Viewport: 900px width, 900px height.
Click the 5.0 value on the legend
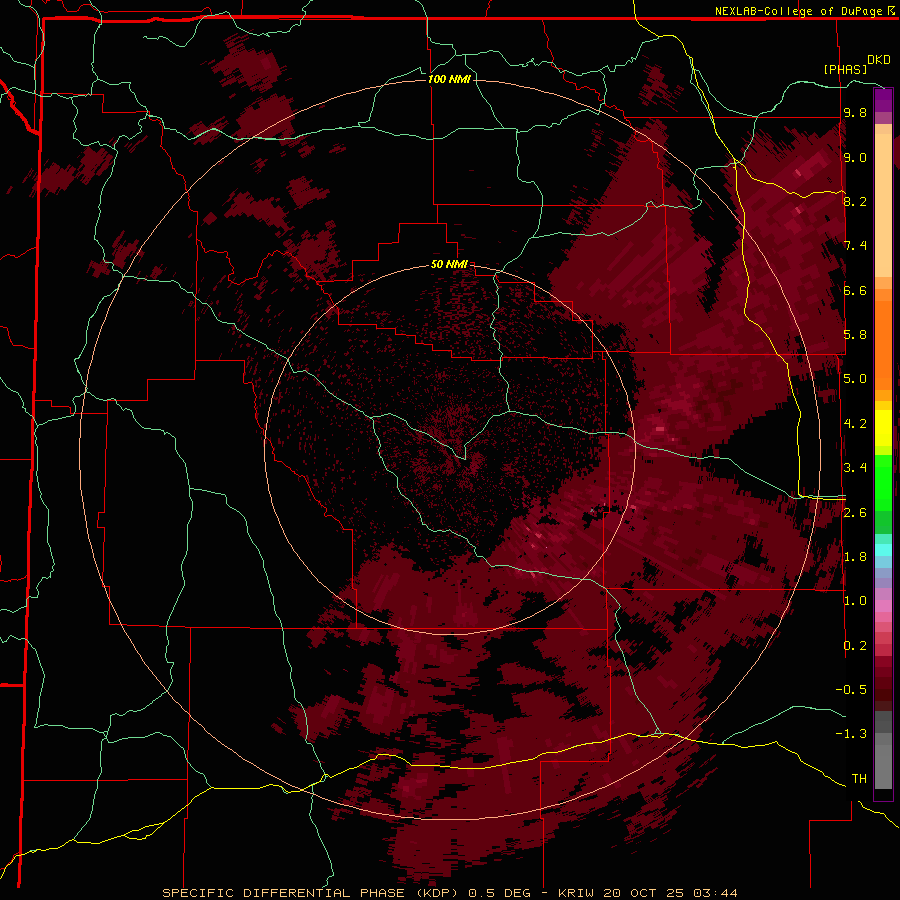pyautogui.click(x=855, y=379)
